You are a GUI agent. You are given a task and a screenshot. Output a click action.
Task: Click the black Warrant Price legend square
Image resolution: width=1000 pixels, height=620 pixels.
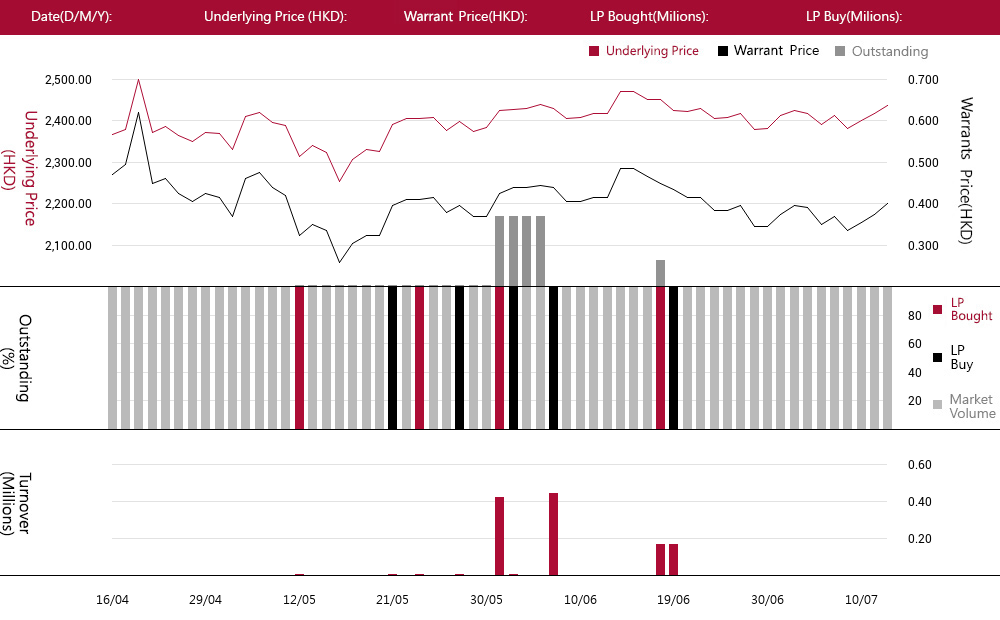point(723,51)
